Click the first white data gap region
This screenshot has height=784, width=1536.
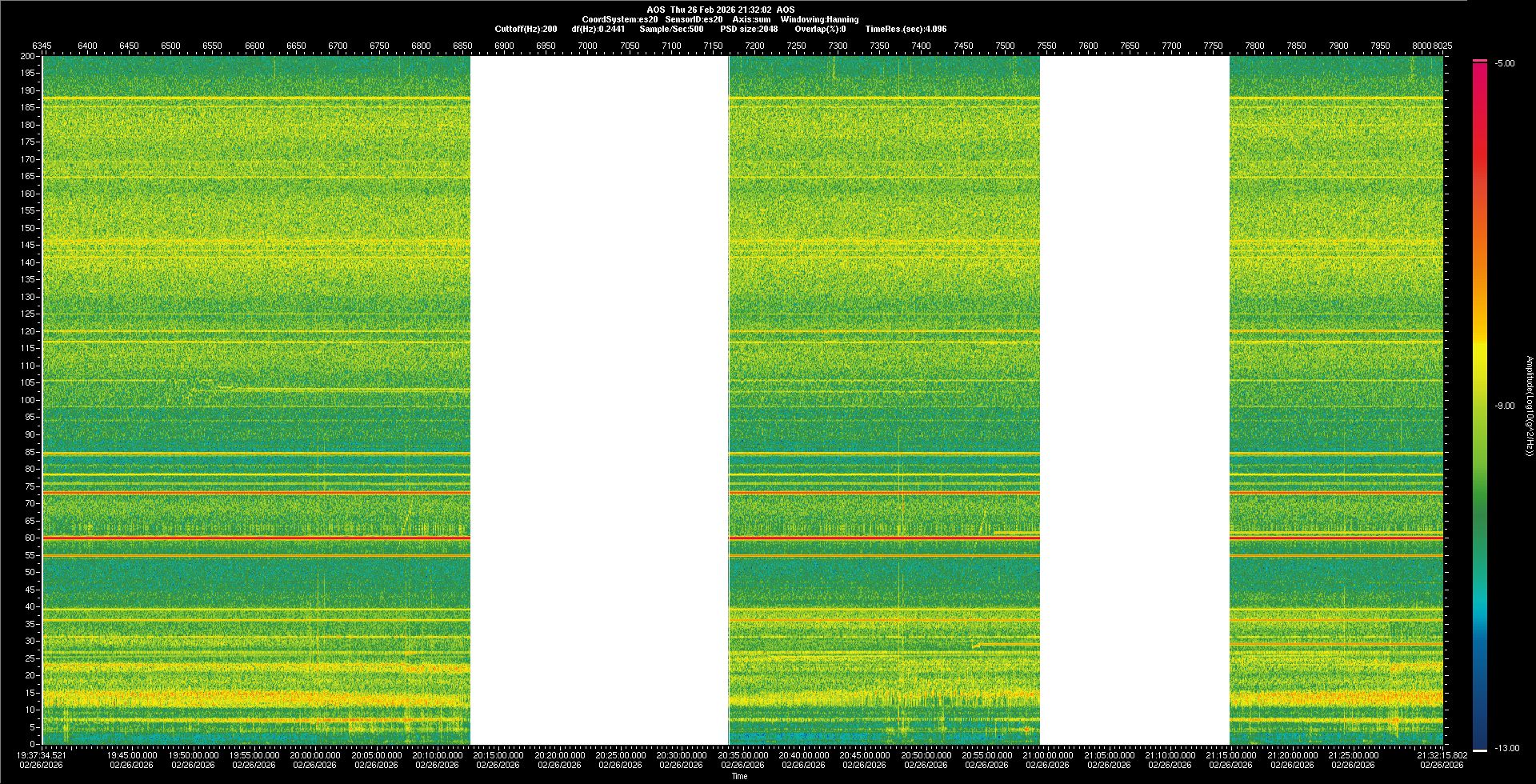(599, 400)
